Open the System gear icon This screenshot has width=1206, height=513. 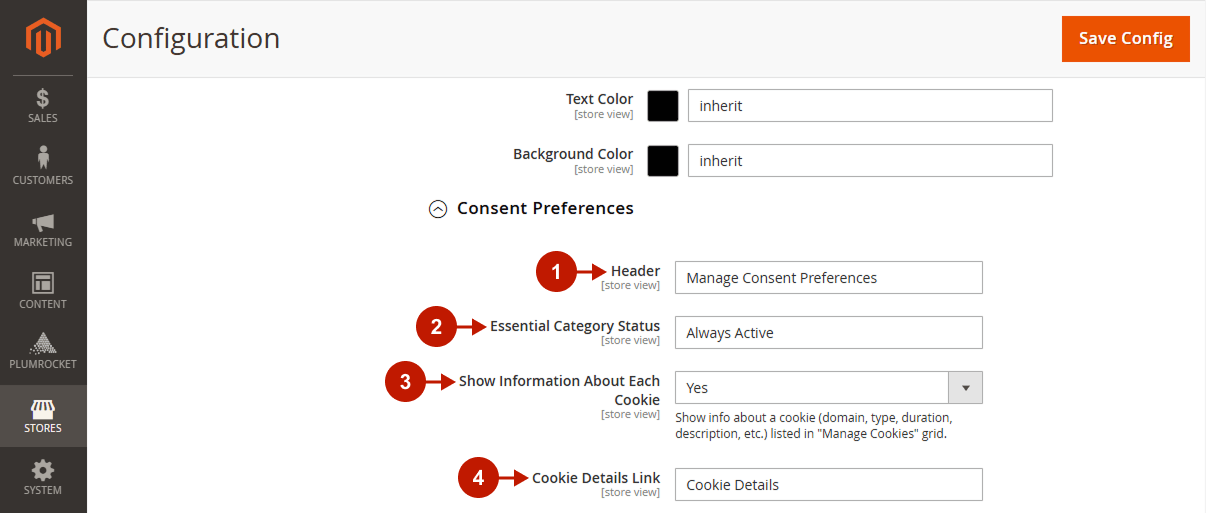coord(43,470)
